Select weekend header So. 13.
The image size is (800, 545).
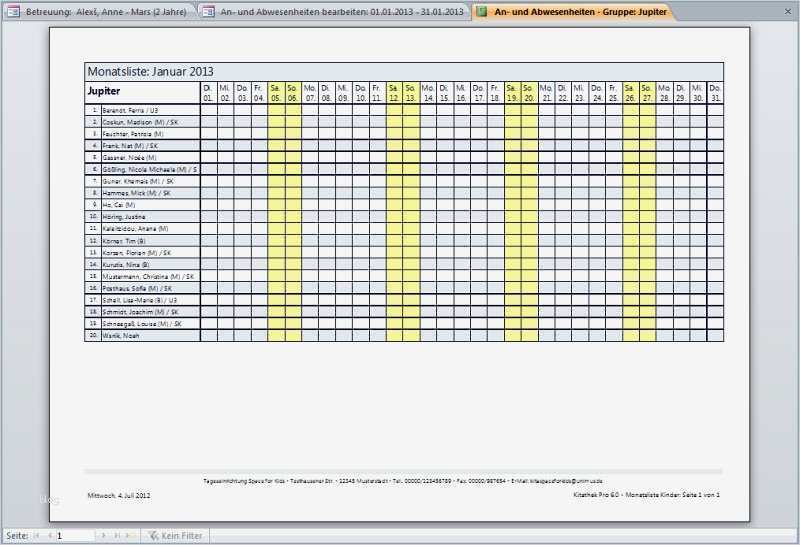[411, 93]
